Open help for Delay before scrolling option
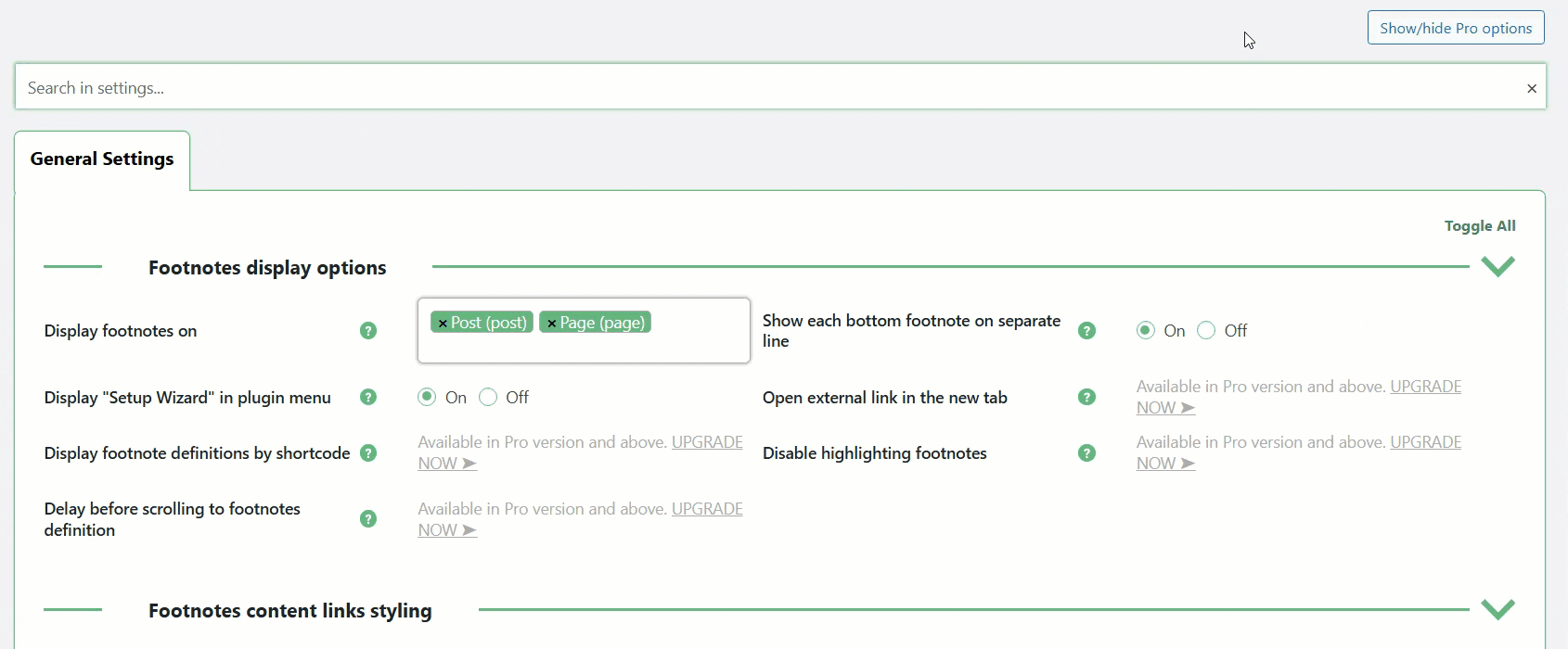The height and width of the screenshot is (649, 1568). [368, 519]
